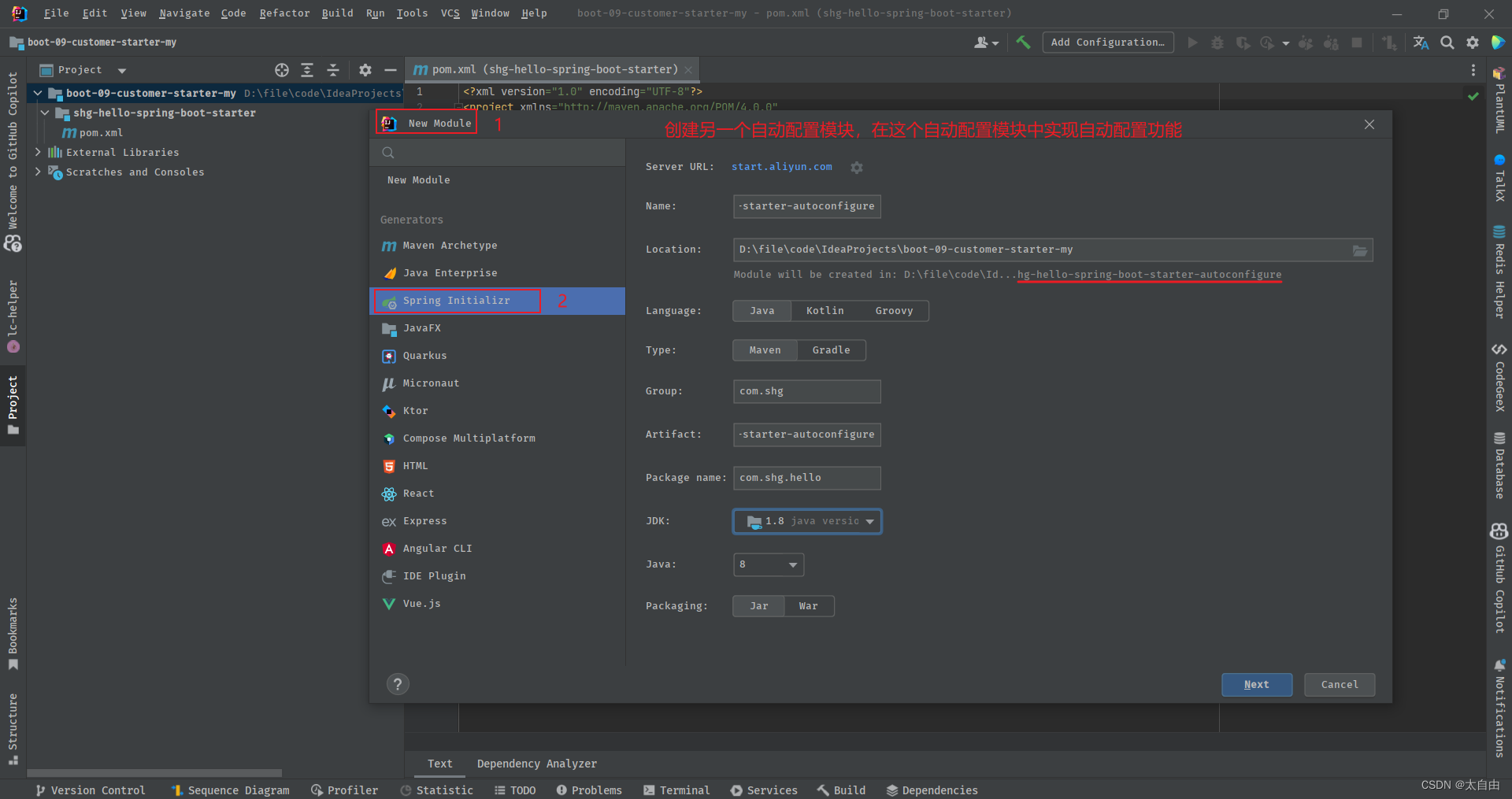Open CodeGeeX side panel
Viewport: 1512px width, 799px height.
(x=1499, y=378)
